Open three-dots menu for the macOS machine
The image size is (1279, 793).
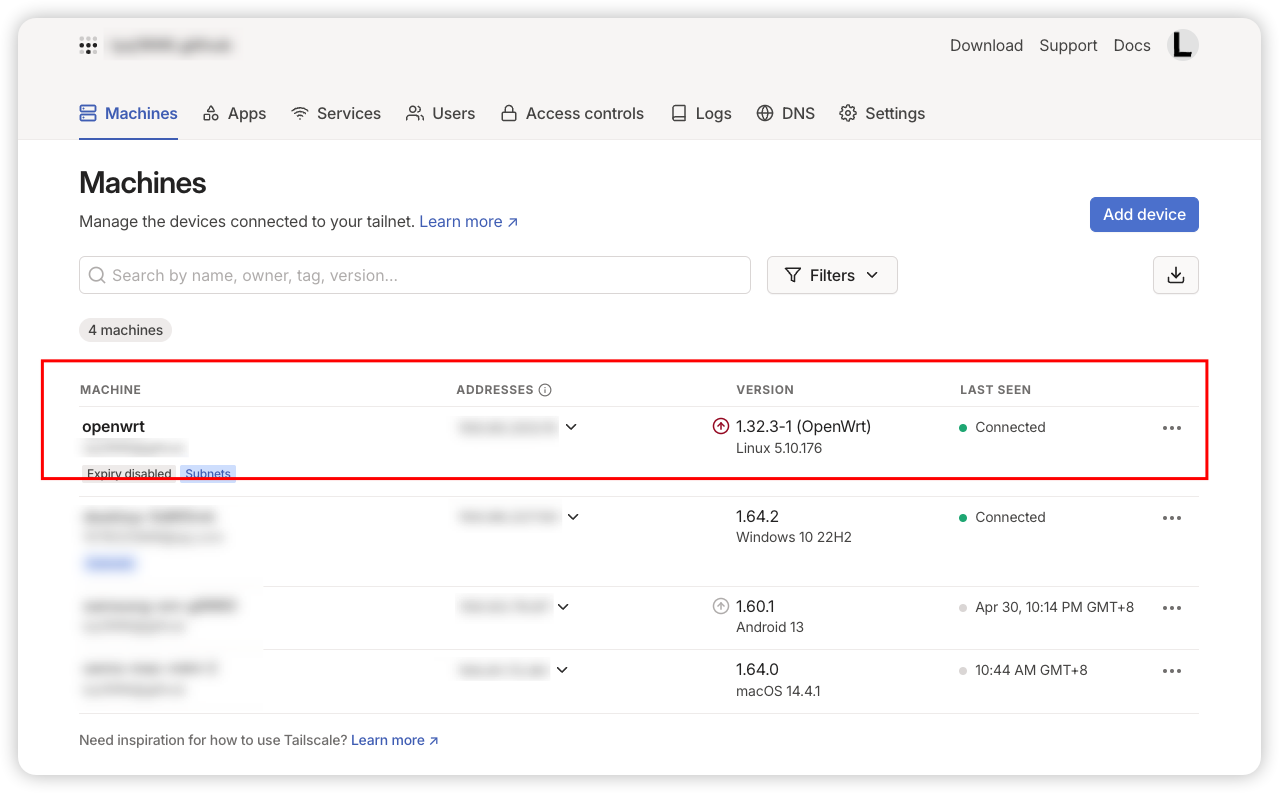(x=1172, y=671)
